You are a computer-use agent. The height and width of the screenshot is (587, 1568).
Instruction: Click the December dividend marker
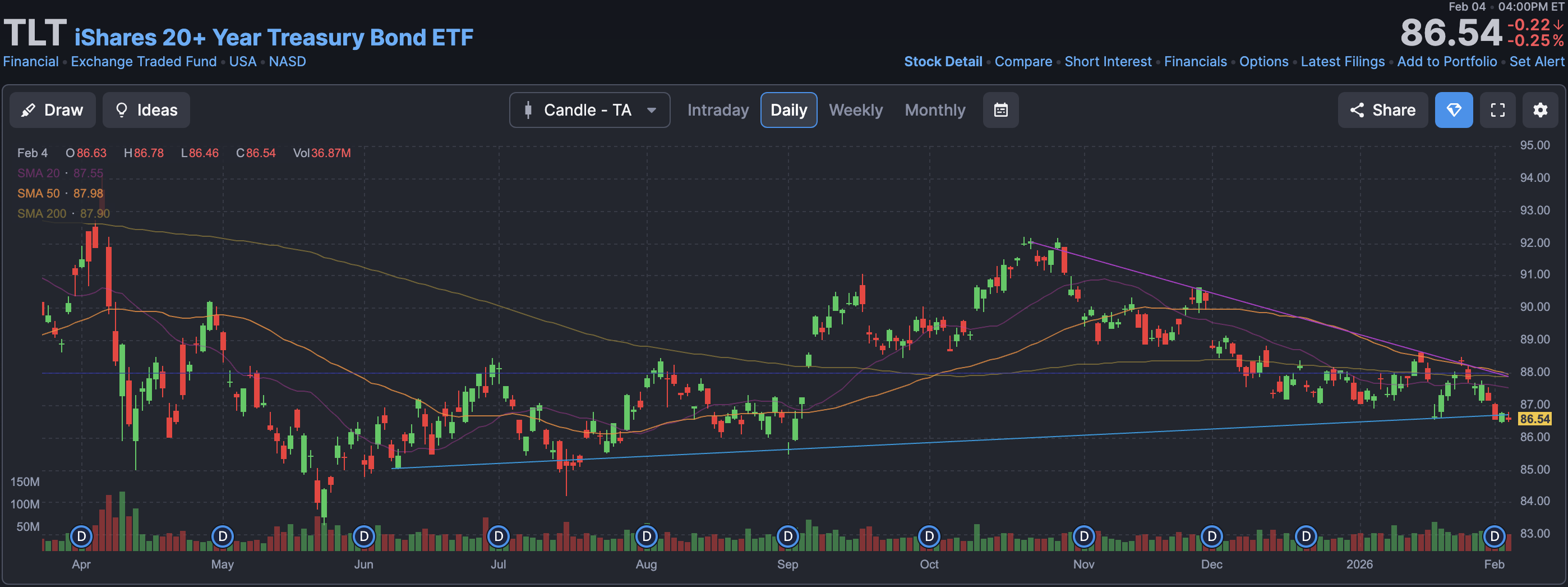1212,536
